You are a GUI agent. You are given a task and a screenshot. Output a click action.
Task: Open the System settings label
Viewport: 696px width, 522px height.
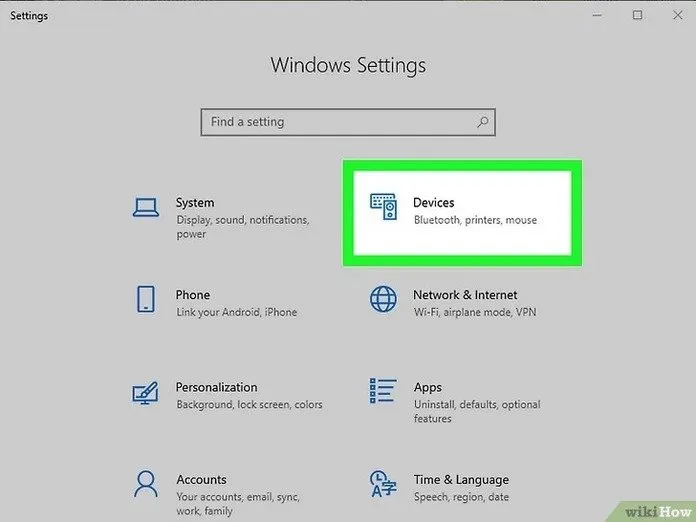click(195, 203)
